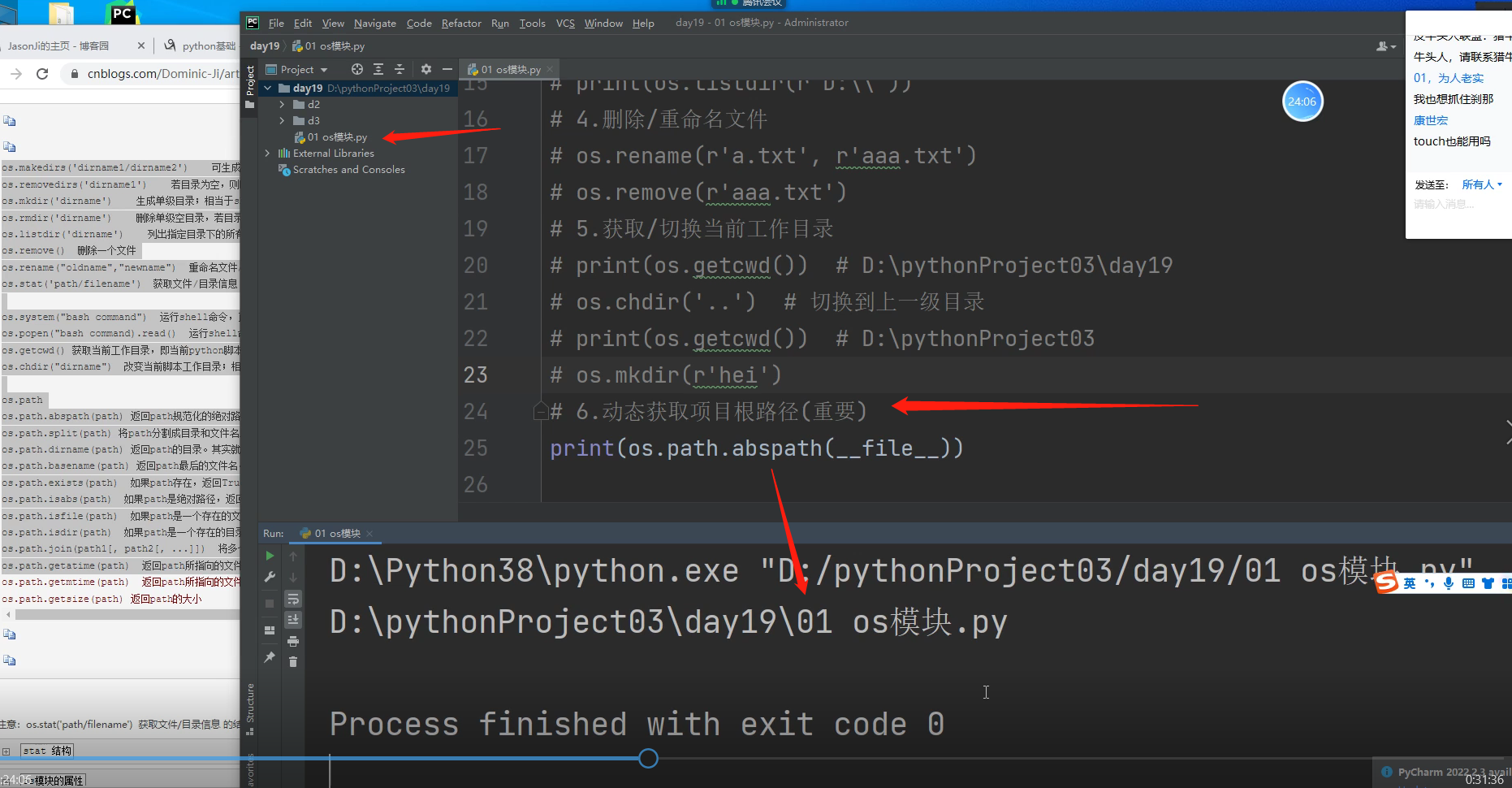Open the VCS menu
Image resolution: width=1512 pixels, height=788 pixels.
coord(565,23)
